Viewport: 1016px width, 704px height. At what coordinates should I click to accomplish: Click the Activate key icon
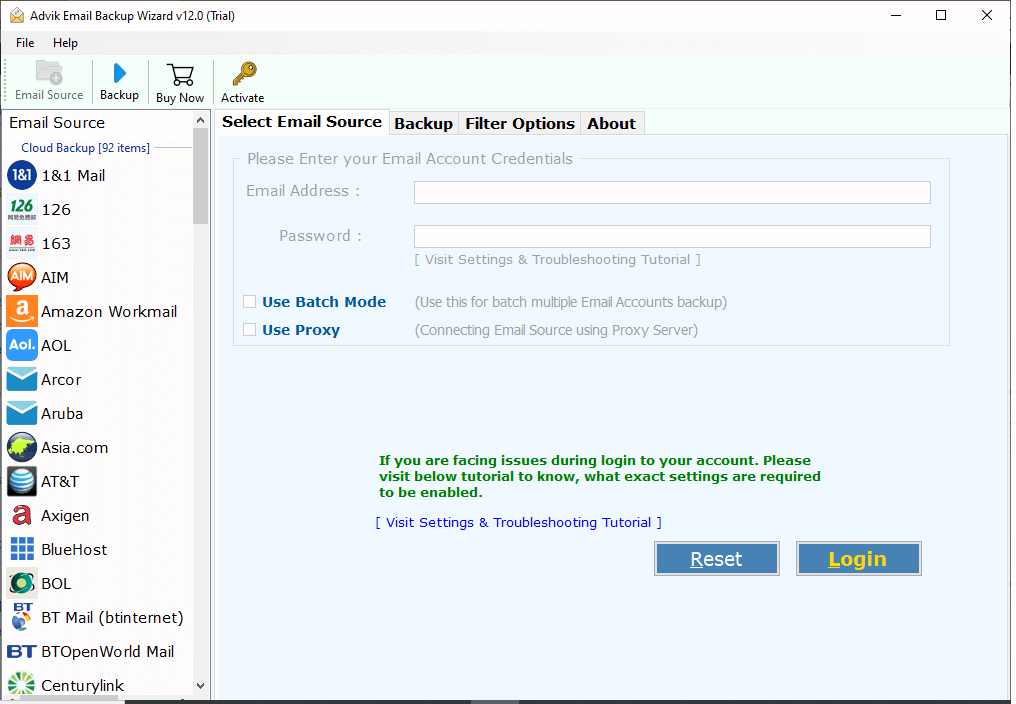click(x=244, y=74)
